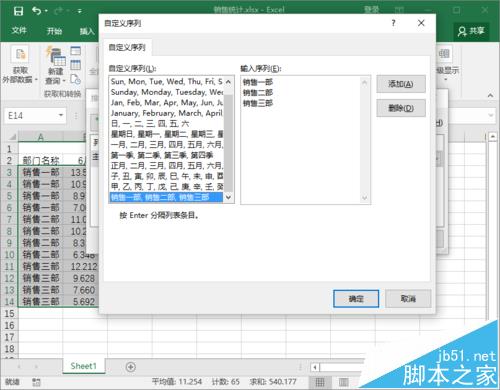The image size is (500, 390).
Task: Open the quick access toolbar customize arrow
Action: (x=80, y=11)
